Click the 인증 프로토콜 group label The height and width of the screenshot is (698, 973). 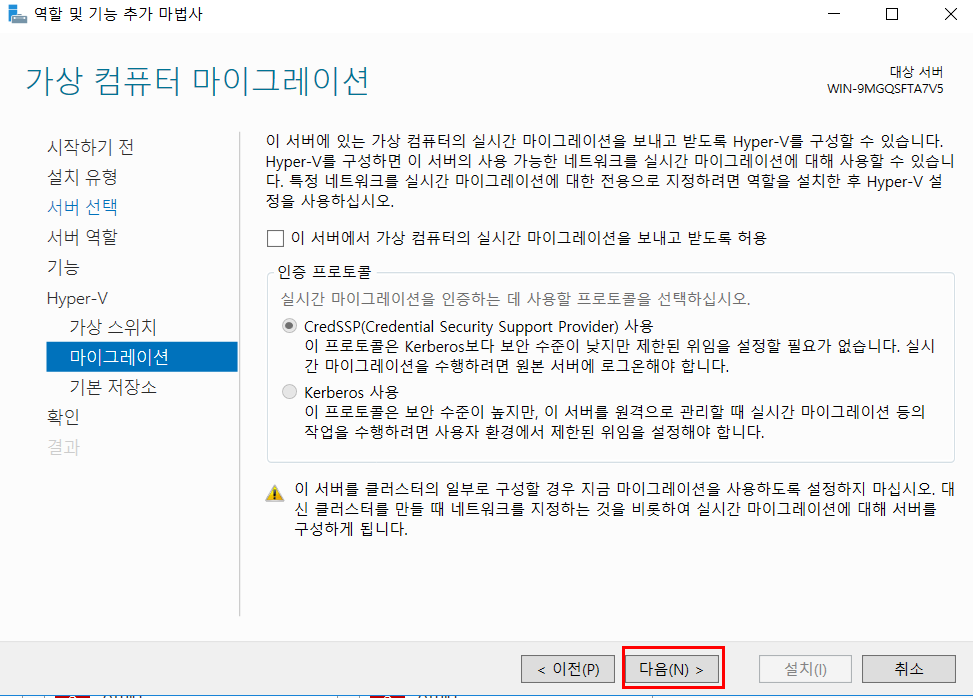(324, 272)
